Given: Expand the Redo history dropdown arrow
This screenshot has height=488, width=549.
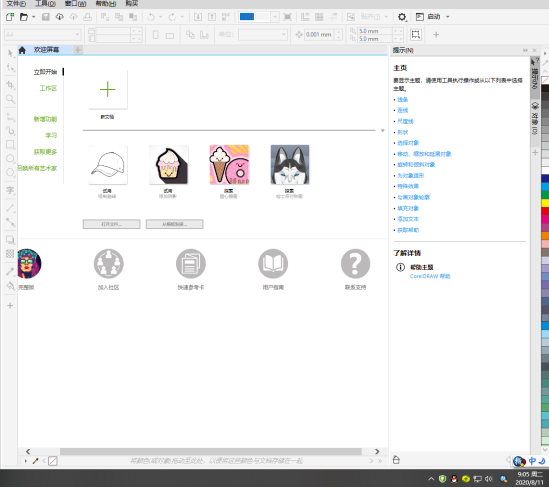Looking at the screenshot, I should [x=182, y=17].
